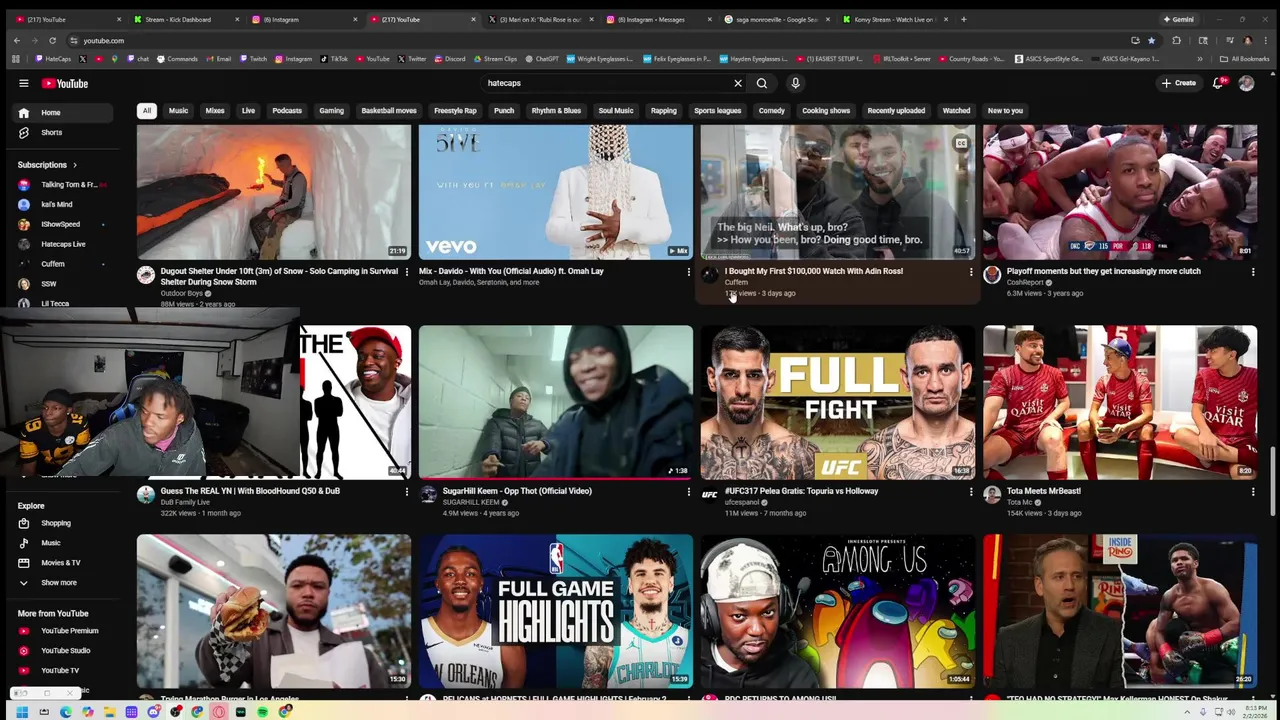
Task: Open the title Tota Meets MrBeast!
Action: point(1043,491)
